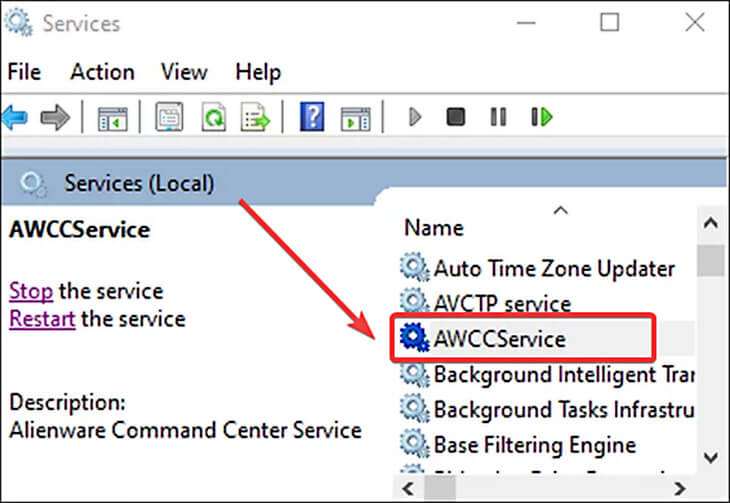The image size is (730, 503).
Task: Click the Services (Local) header gear icon
Action: point(33,184)
